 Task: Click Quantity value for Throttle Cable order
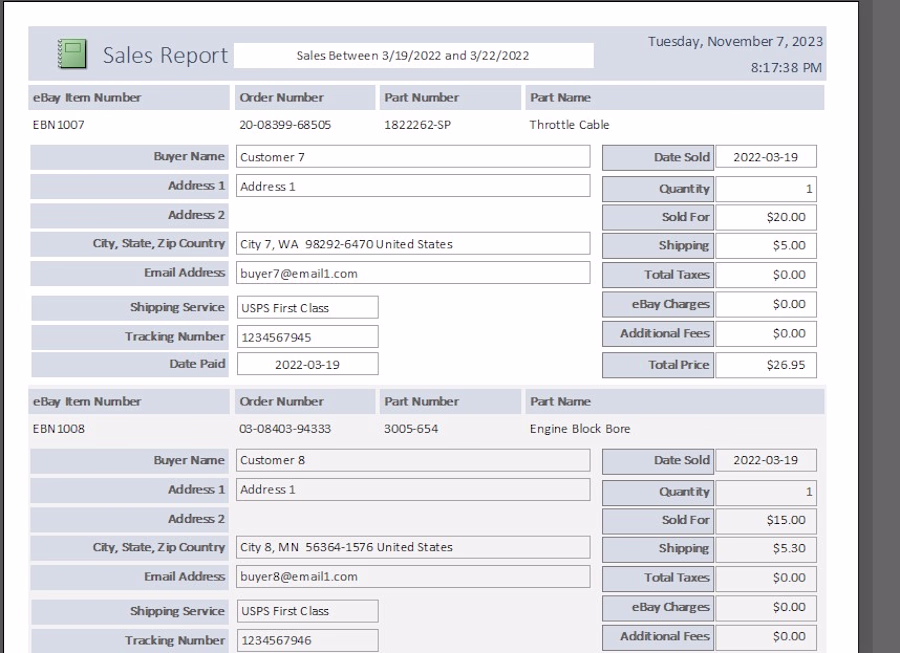tap(766, 189)
